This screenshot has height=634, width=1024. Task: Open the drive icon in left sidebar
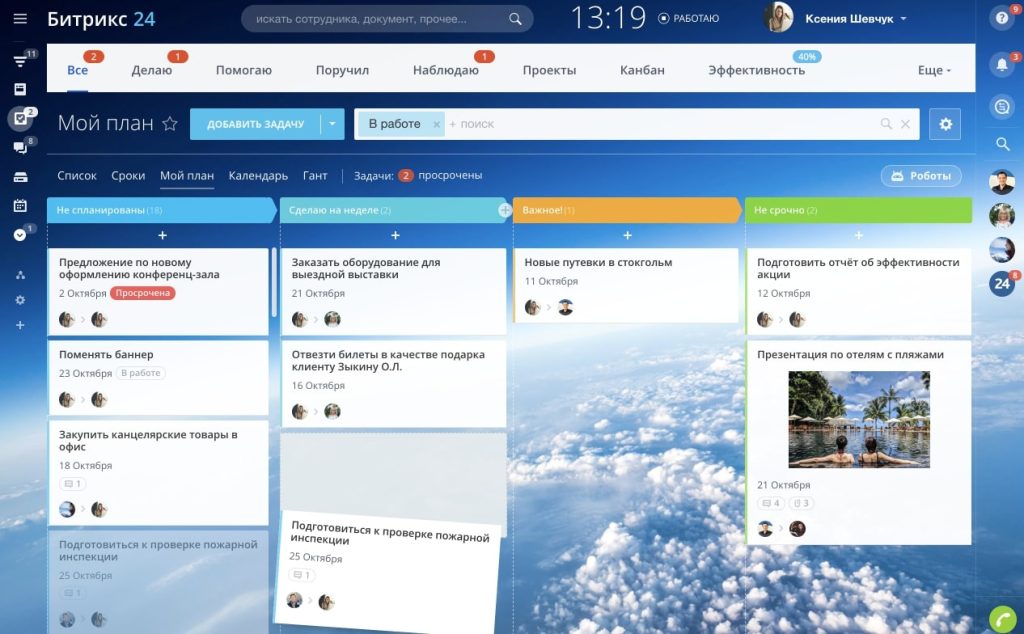(x=20, y=177)
